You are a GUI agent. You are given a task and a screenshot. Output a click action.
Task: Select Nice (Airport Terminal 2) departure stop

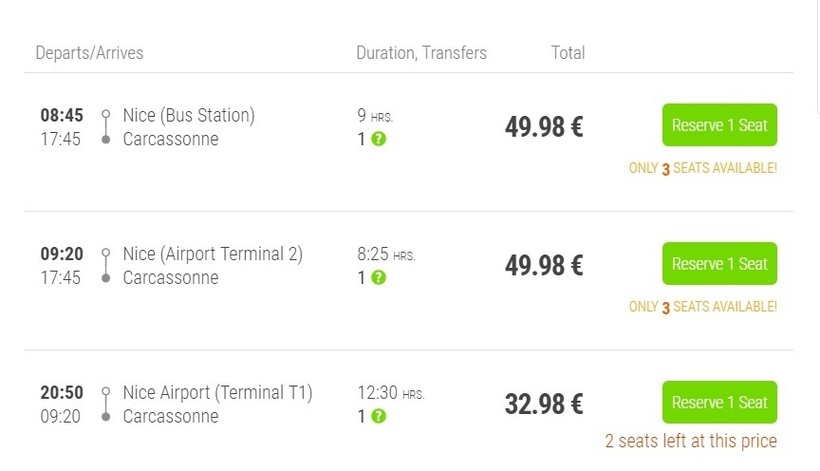click(213, 254)
